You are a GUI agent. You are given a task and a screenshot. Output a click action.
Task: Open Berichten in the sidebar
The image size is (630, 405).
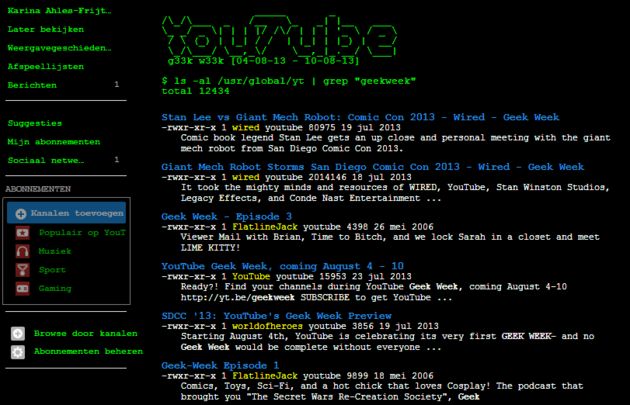(x=32, y=85)
